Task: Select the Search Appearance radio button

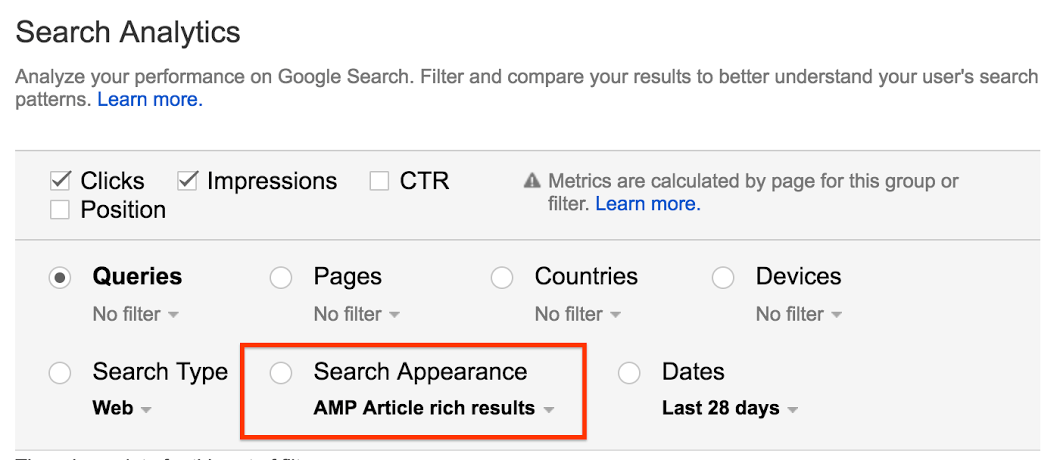Action: (281, 373)
